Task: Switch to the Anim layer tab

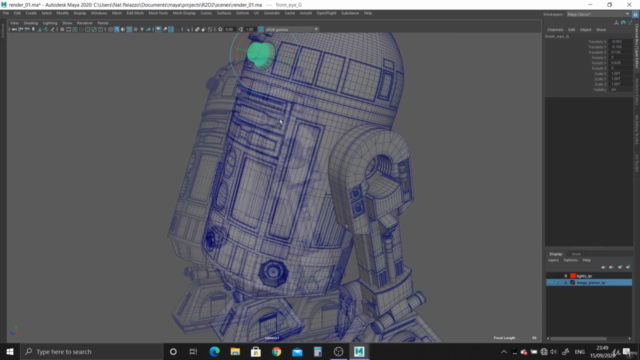Action: pos(576,254)
